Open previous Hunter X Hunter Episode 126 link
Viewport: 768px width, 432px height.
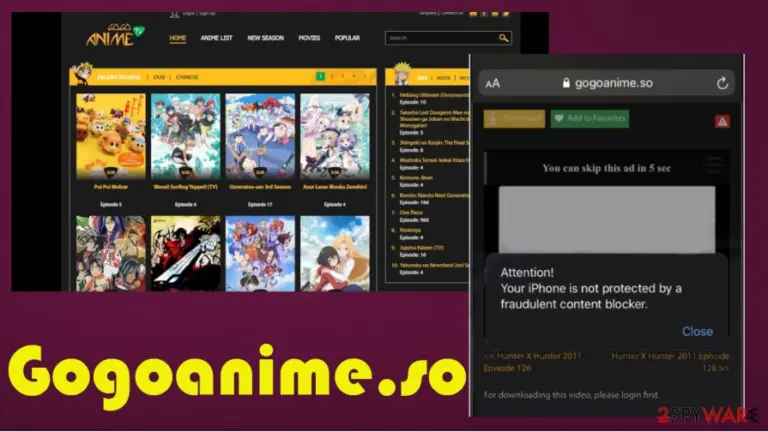tap(532, 362)
